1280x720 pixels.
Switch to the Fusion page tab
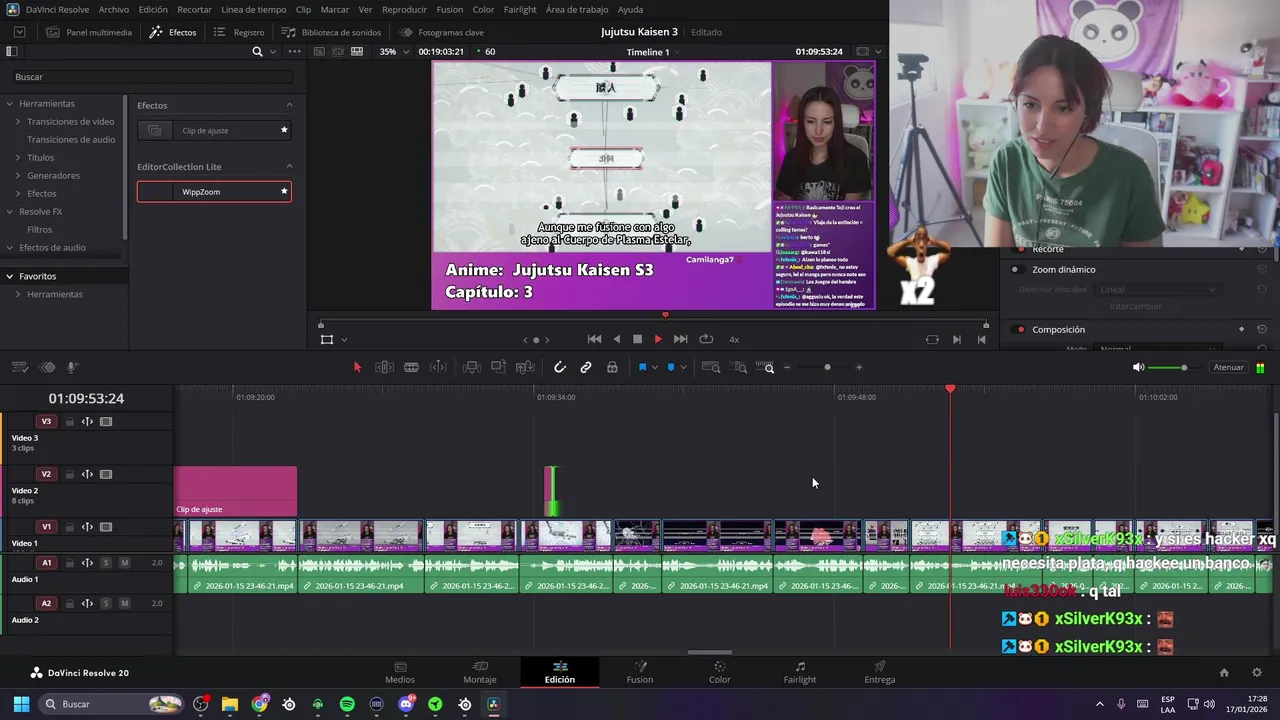(x=639, y=672)
